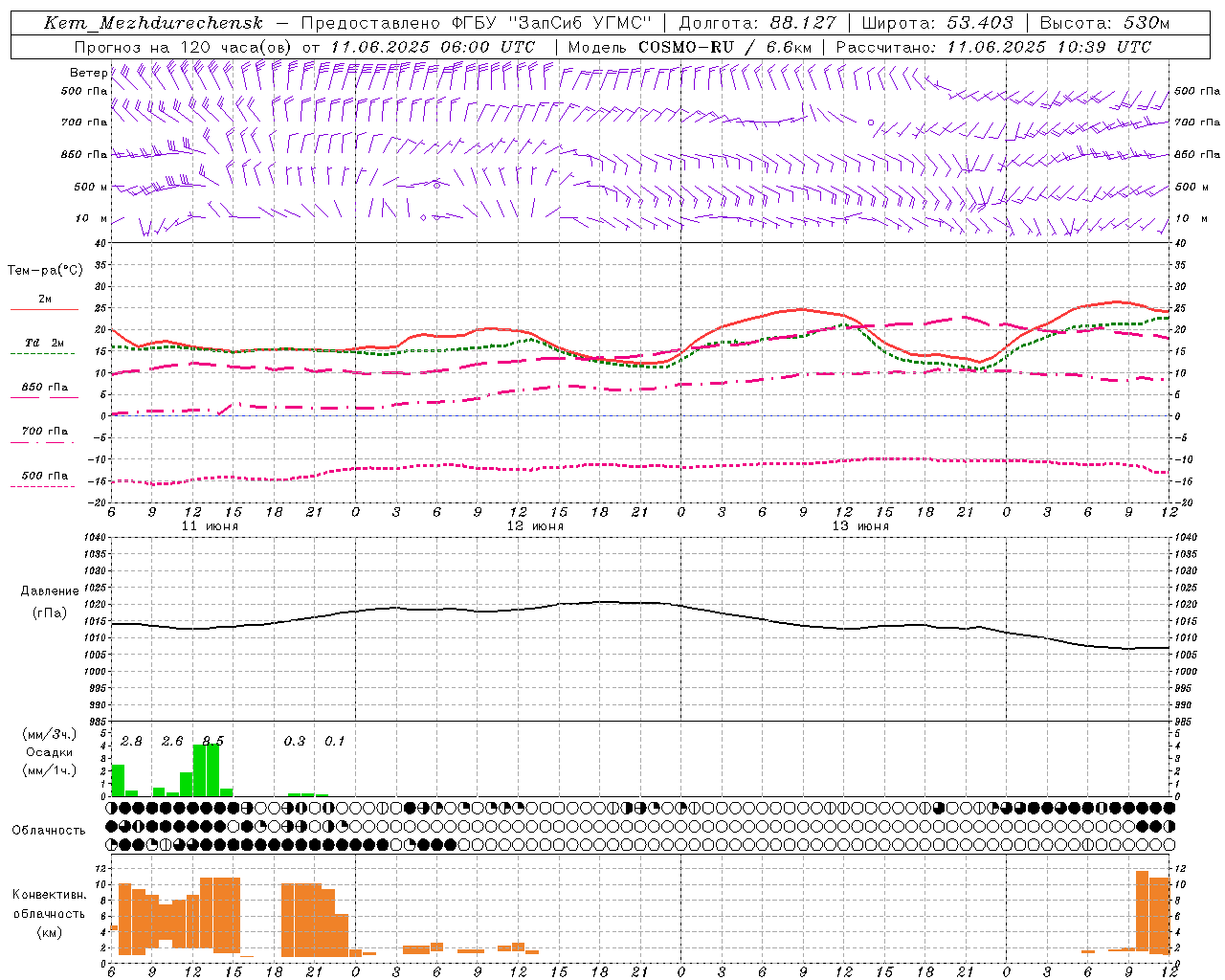Viewport: 1225px width, 980px height.
Task: Click the 13 июня date label
Action: tap(860, 526)
